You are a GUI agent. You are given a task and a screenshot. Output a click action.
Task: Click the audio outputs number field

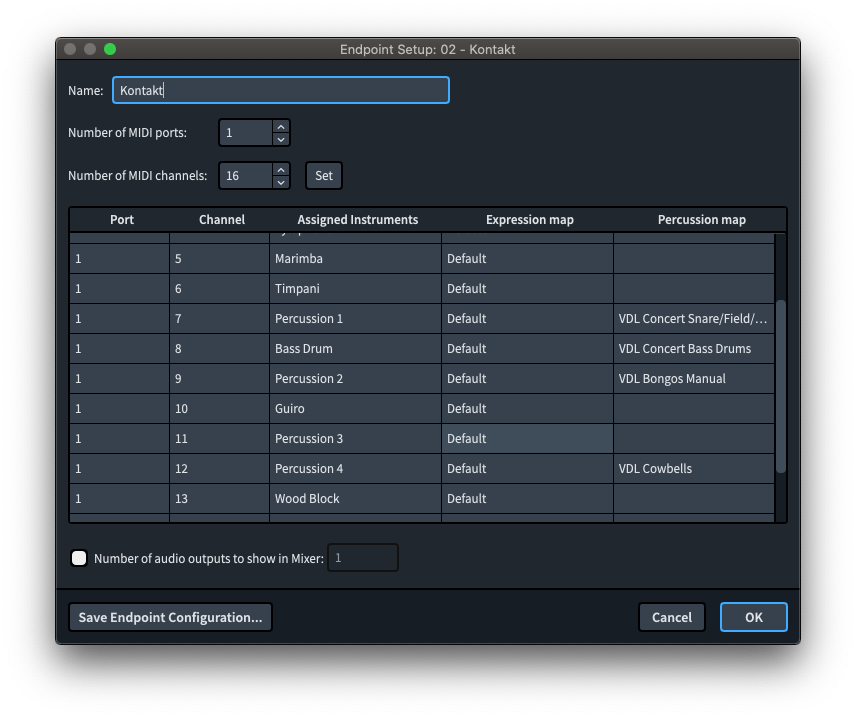pos(362,558)
